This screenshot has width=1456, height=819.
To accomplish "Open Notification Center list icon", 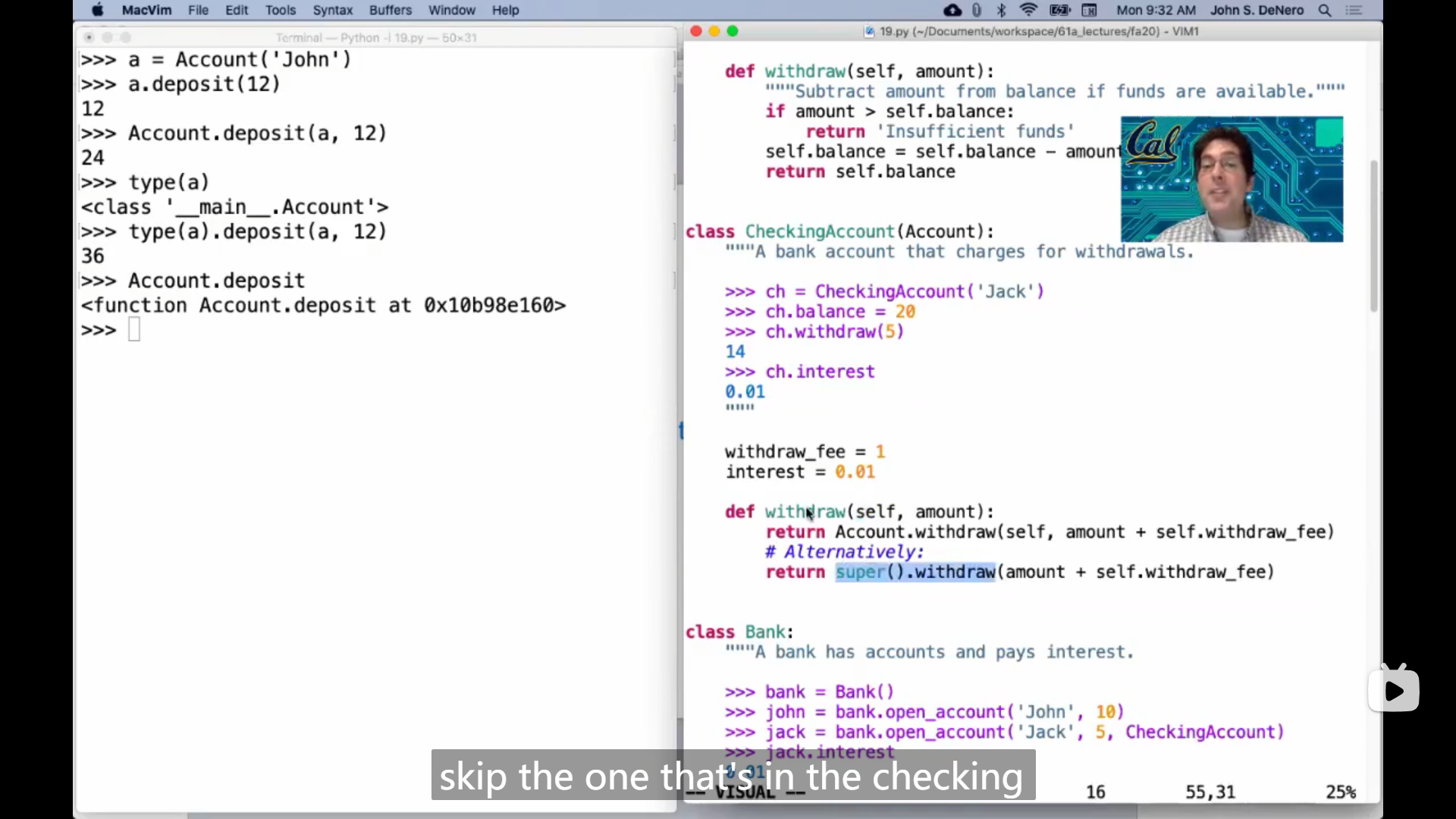I will (x=1354, y=10).
